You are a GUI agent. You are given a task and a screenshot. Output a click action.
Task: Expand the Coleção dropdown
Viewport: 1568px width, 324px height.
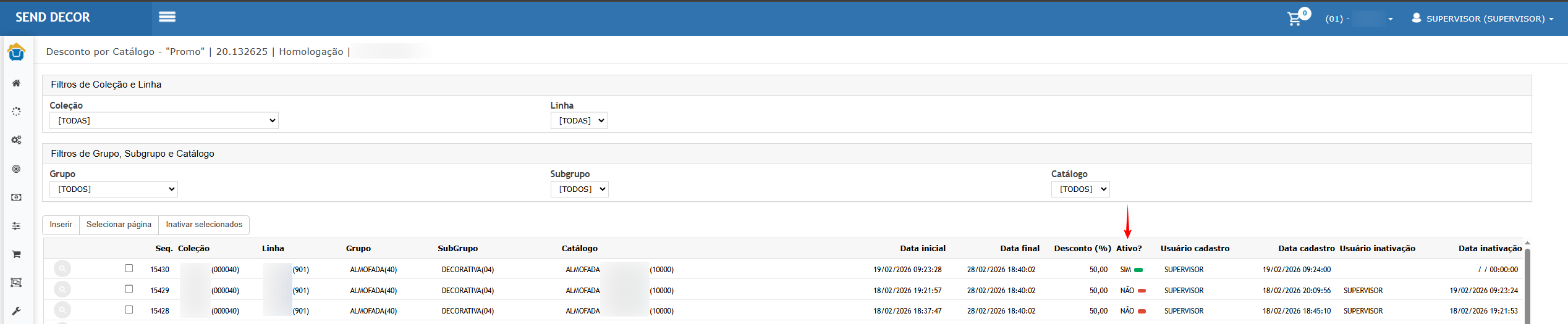pyautogui.click(x=164, y=120)
